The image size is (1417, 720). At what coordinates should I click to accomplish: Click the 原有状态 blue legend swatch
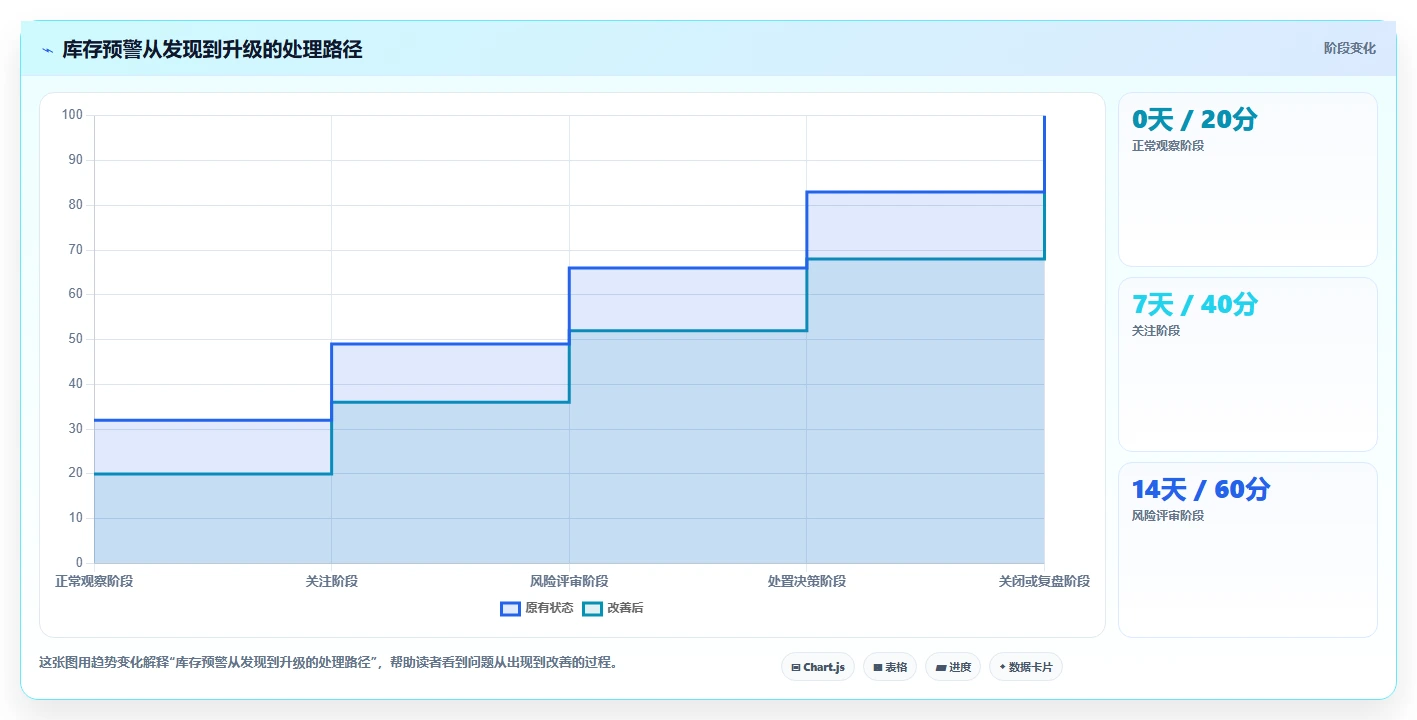(x=510, y=608)
